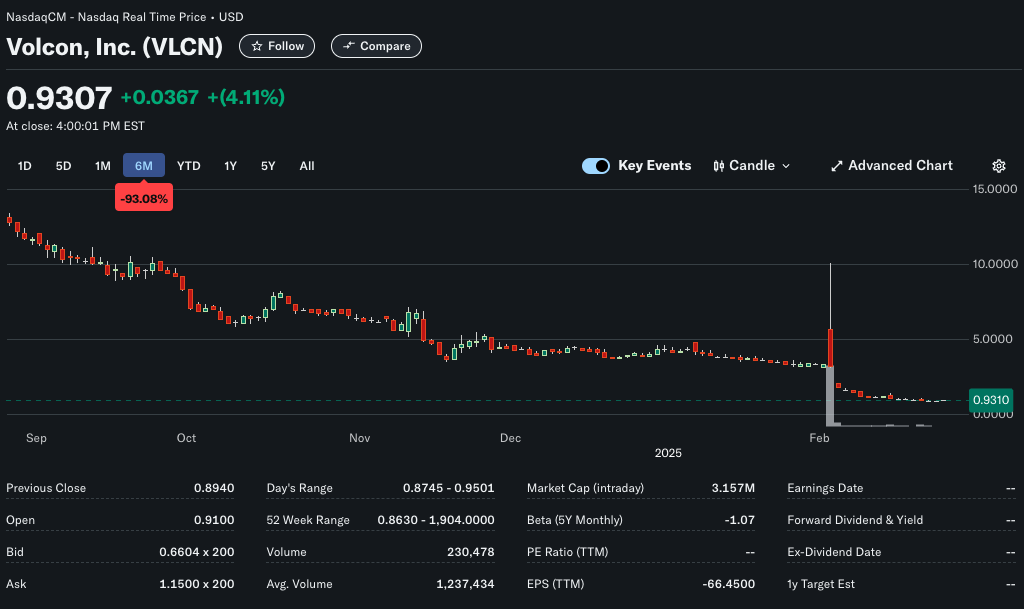Click the 0.9310 current price marker
The height and width of the screenshot is (609, 1024).
pyautogui.click(x=991, y=399)
